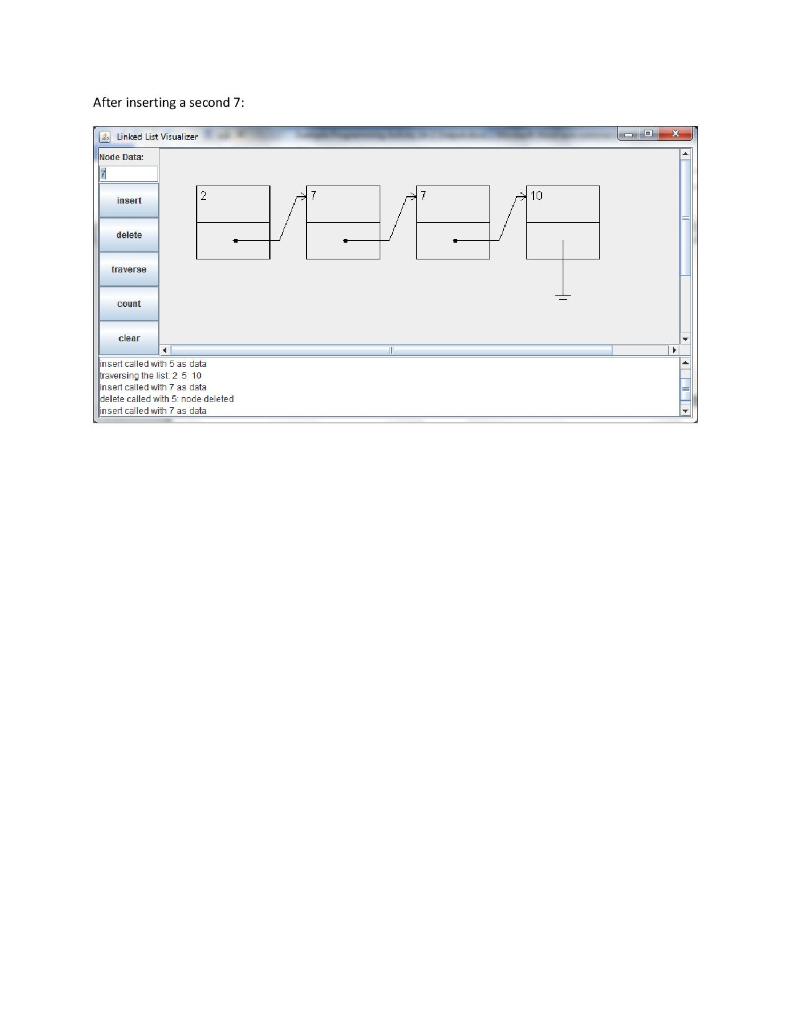This screenshot has width=791, height=1024.
Task: Click canvas vertical scrollbar down arrow
Action: tap(685, 339)
